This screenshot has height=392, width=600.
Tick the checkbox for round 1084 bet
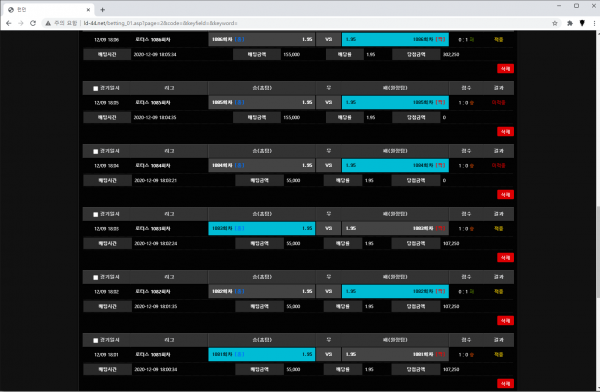point(96,152)
